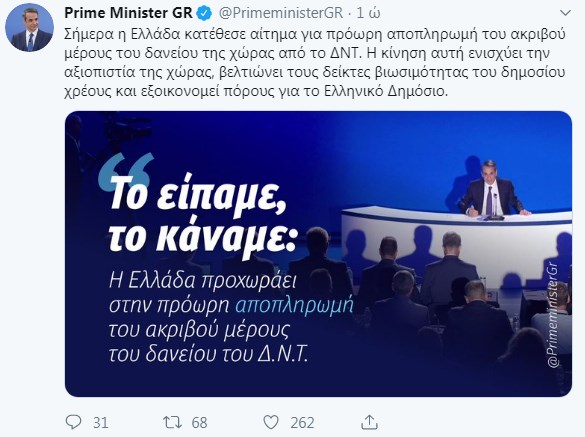This screenshot has height=437, width=585.
Task: Click the speaker seated at the podium
Action: (493, 190)
